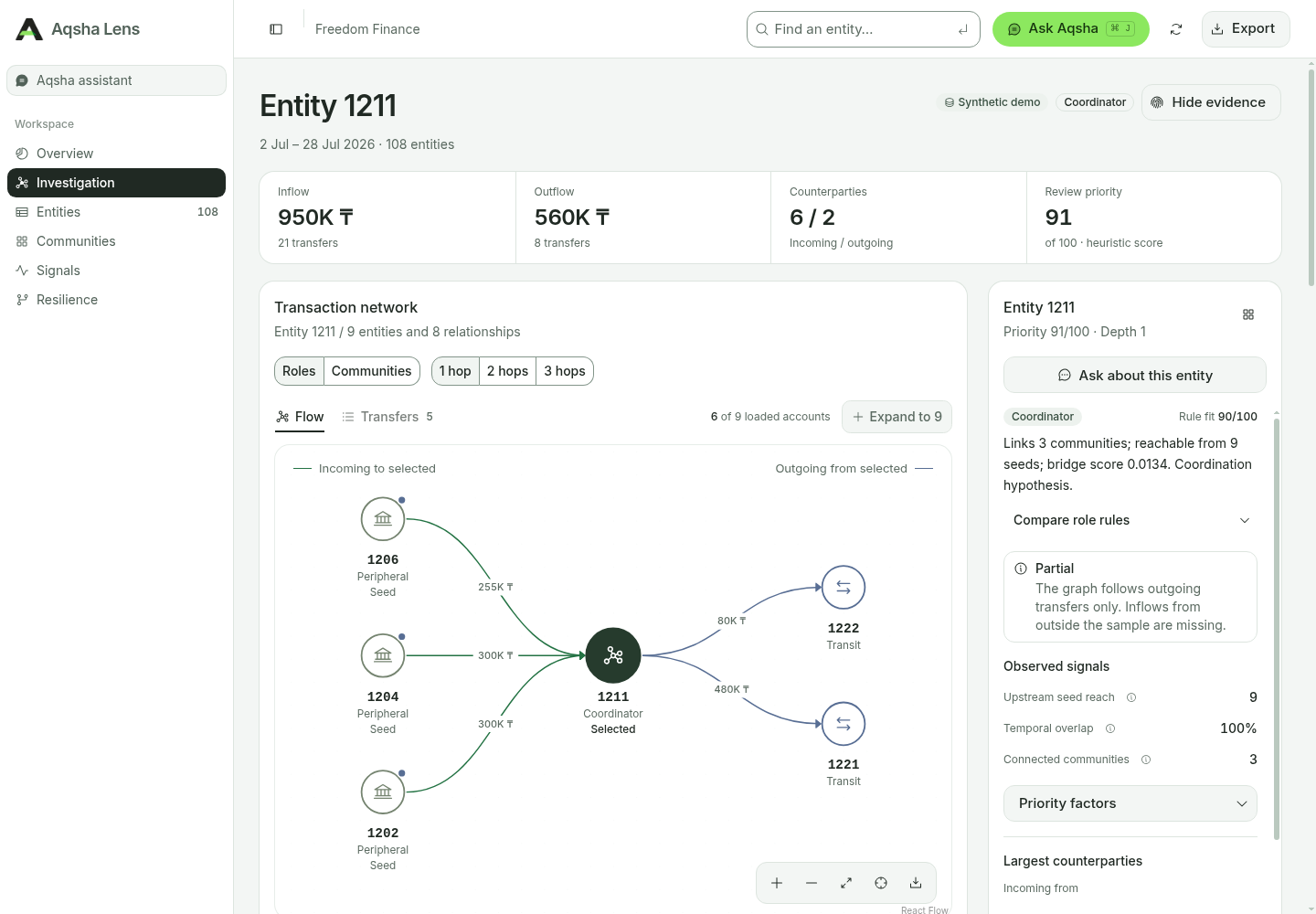Hide evidence panel
Screen dimensions: 1316x914
(1211, 102)
